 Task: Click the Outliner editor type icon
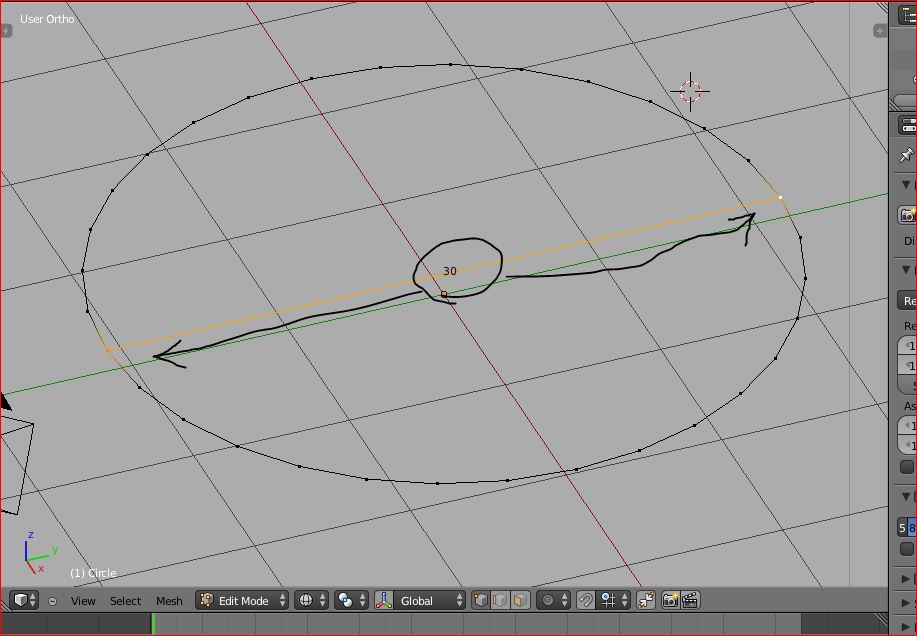909,15
